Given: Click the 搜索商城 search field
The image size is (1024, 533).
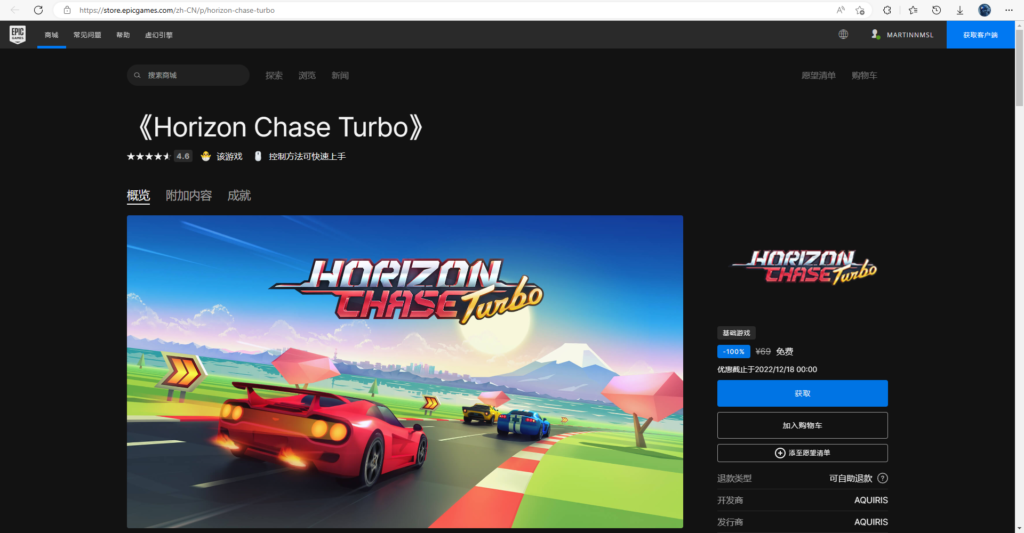Looking at the screenshot, I should pyautogui.click(x=188, y=75).
